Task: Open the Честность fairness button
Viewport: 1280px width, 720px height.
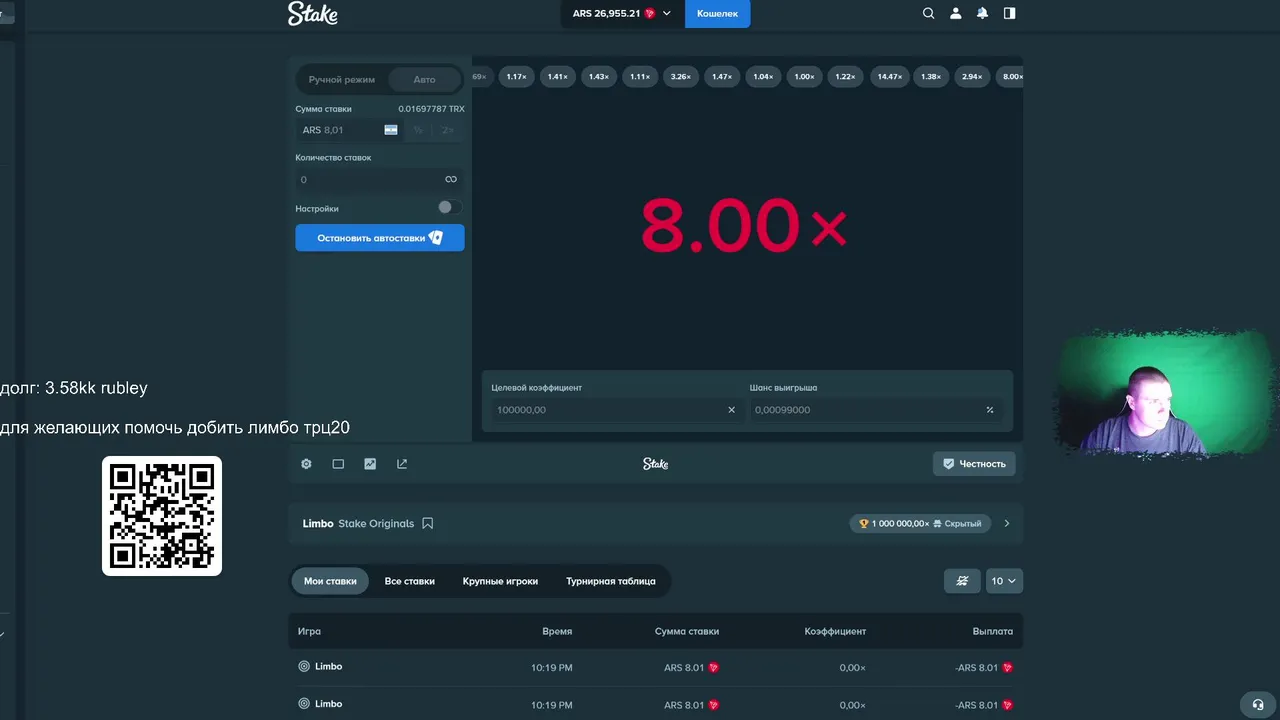Action: (x=974, y=464)
